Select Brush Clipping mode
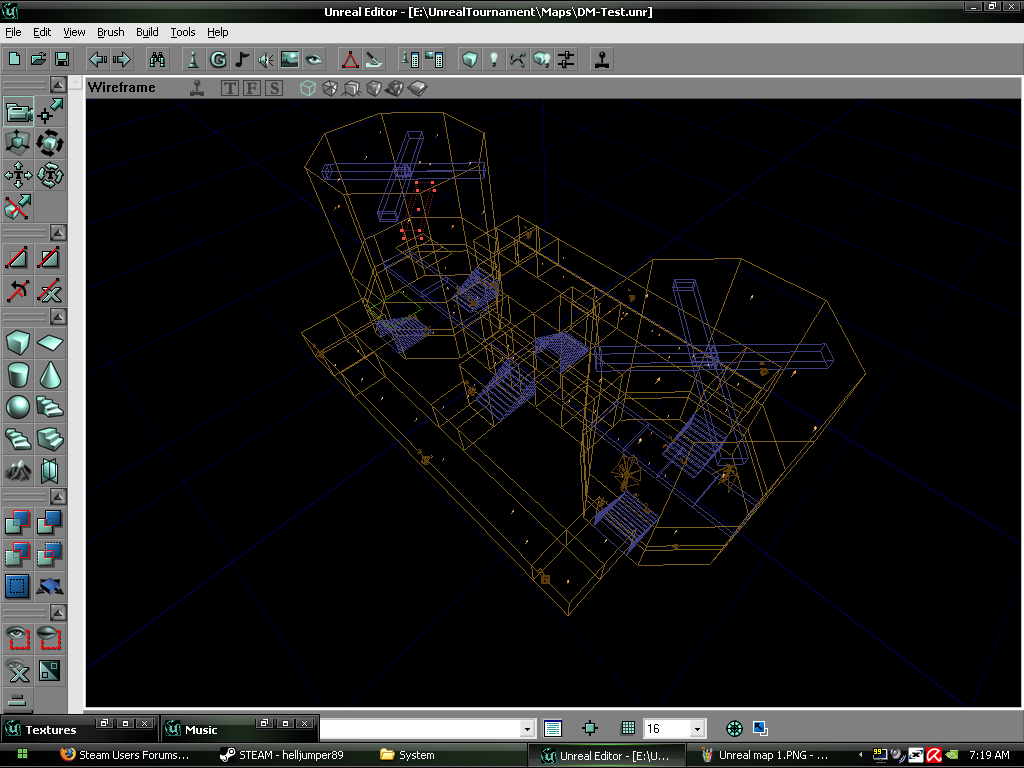This screenshot has height=768, width=1024. [18, 207]
